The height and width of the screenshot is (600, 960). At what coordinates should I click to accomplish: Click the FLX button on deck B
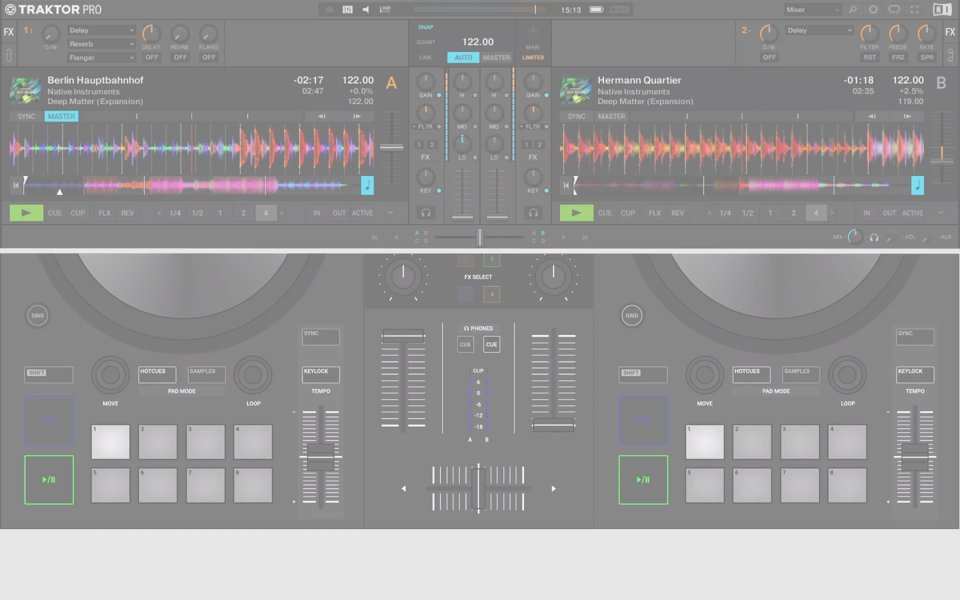[x=655, y=213]
